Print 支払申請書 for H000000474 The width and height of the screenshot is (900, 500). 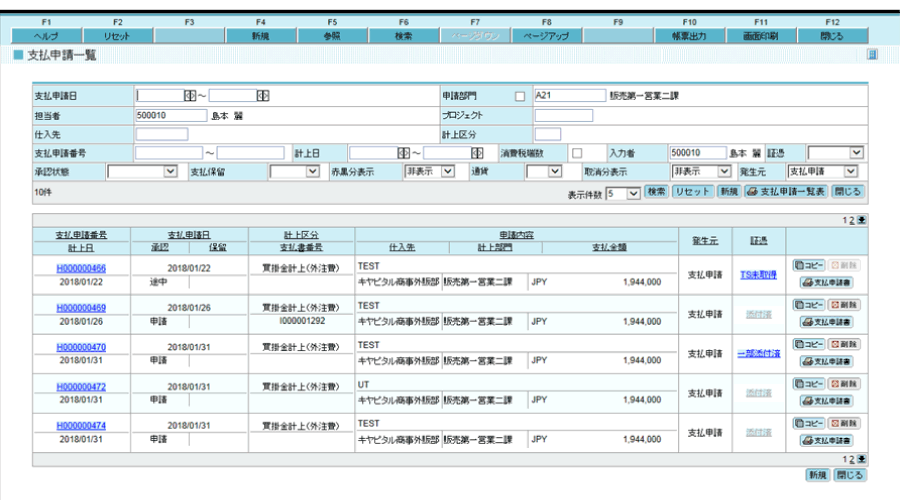point(827,440)
